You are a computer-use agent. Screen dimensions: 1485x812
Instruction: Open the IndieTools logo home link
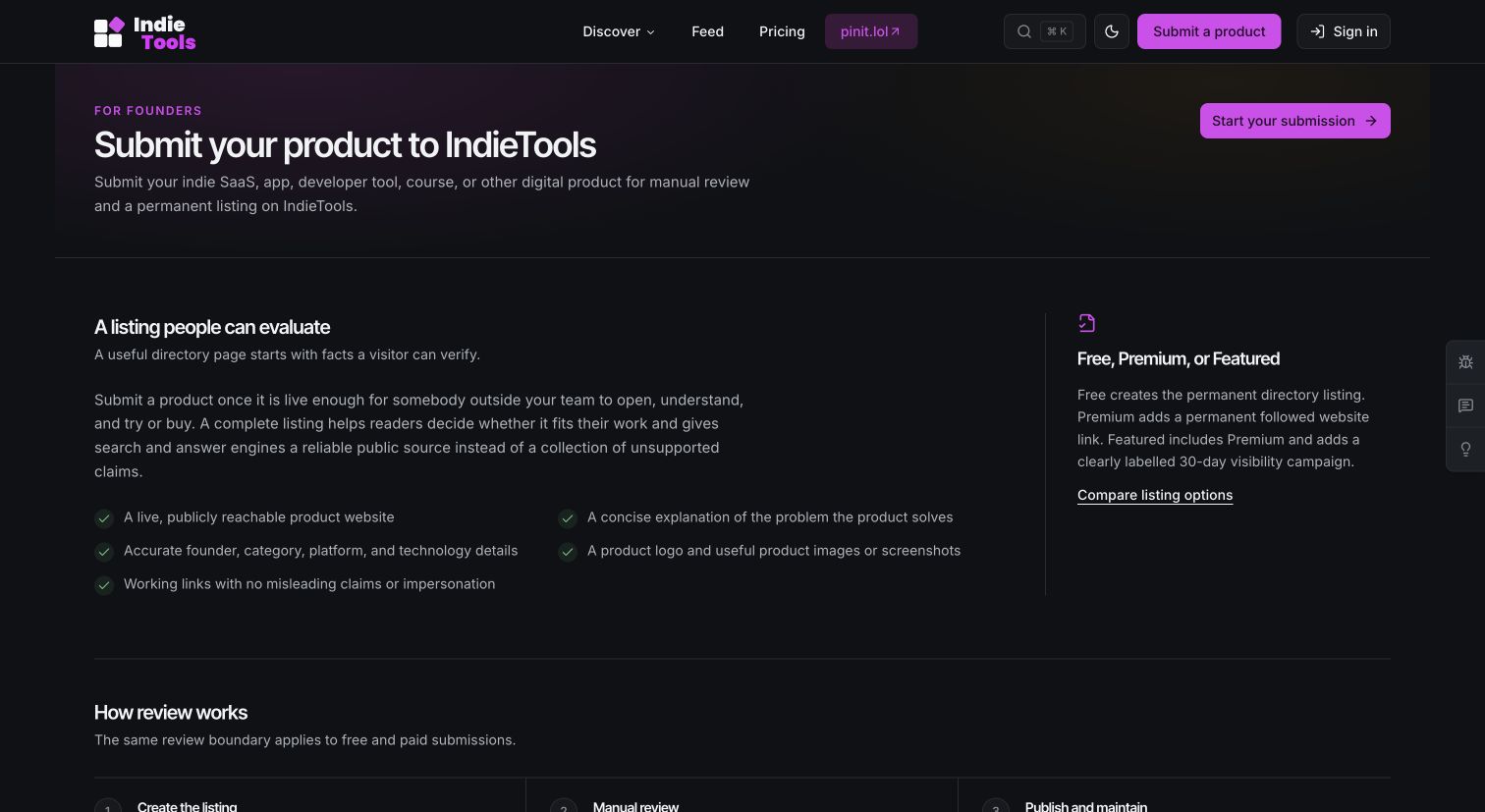point(145,32)
